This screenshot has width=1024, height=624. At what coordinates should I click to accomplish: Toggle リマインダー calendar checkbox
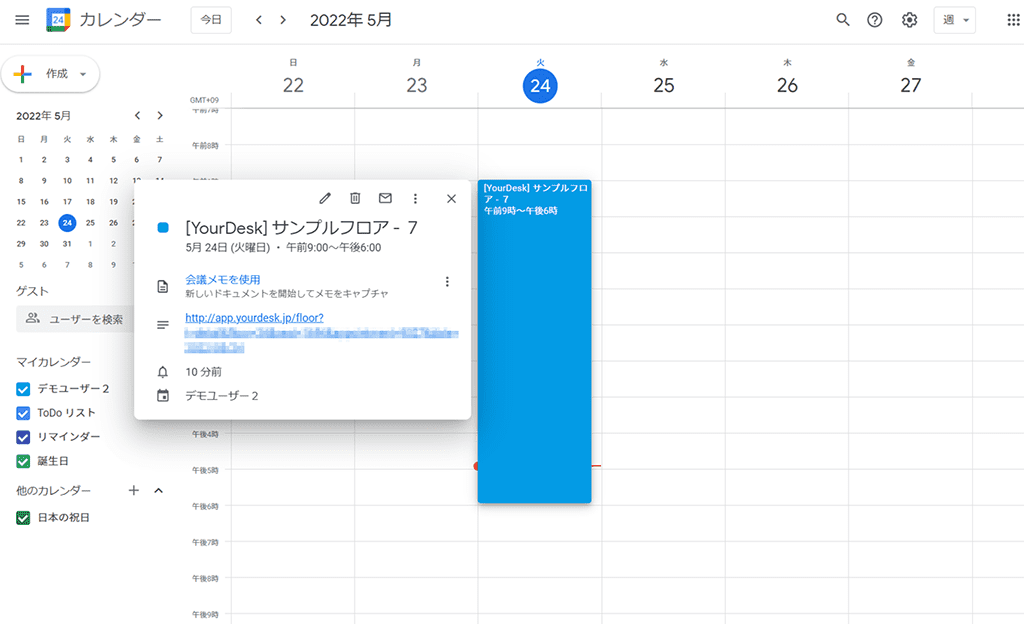[x=23, y=437]
